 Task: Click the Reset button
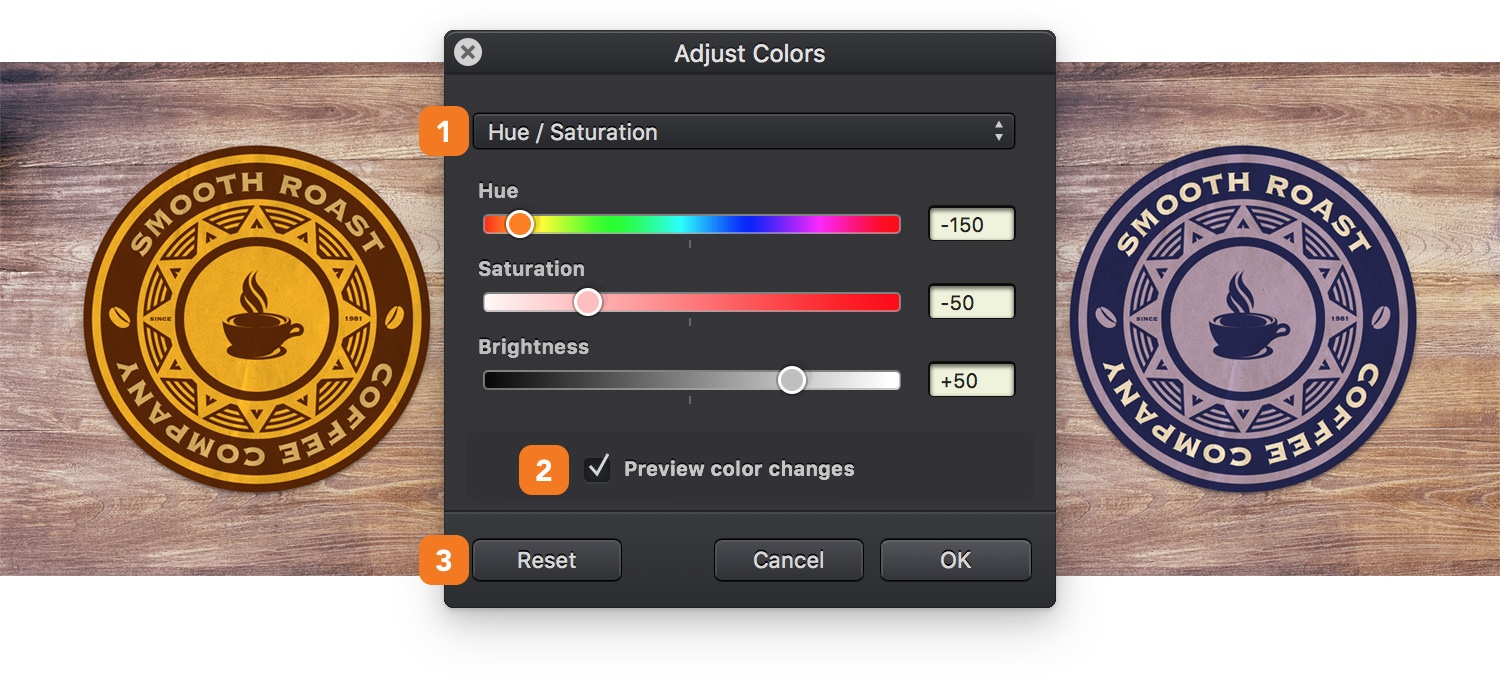point(547,560)
